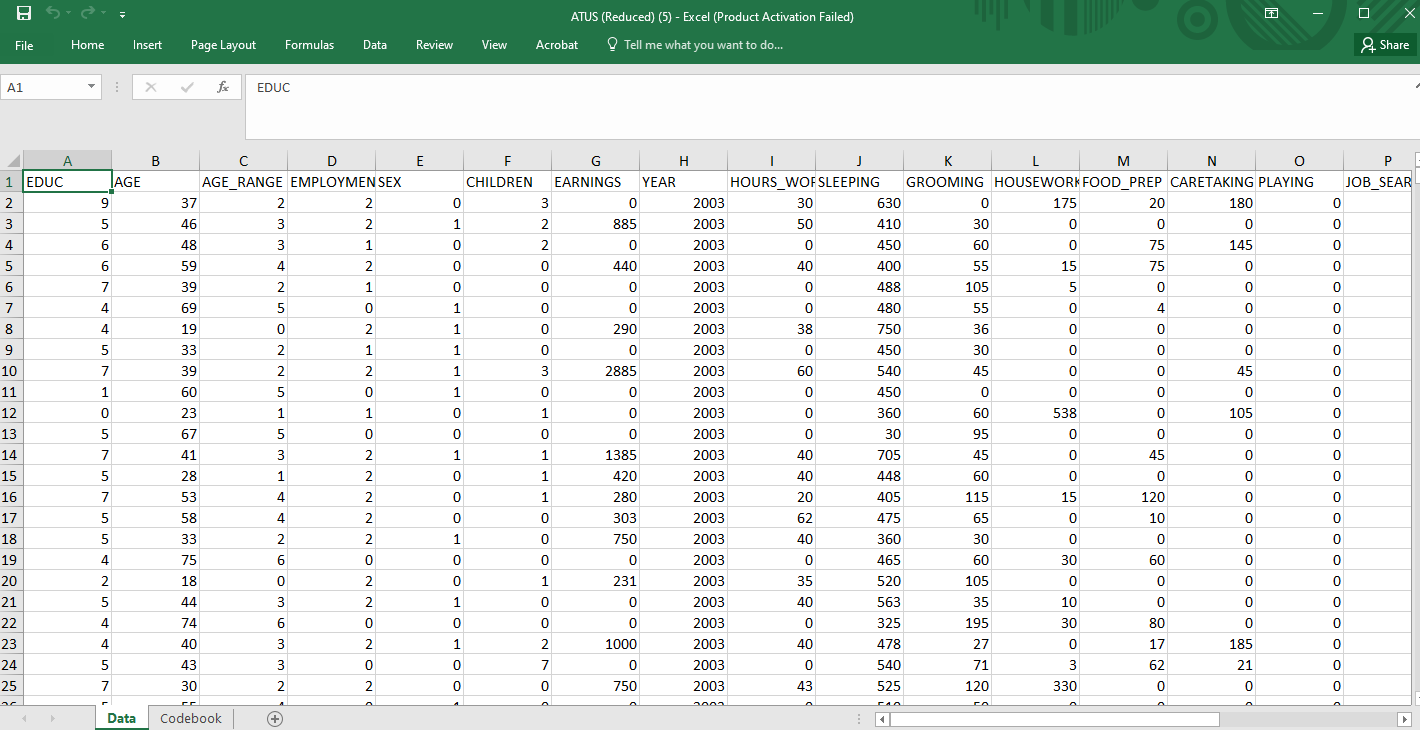Image resolution: width=1420 pixels, height=730 pixels.
Task: Open Ribbon Display Options icon
Action: (1271, 14)
